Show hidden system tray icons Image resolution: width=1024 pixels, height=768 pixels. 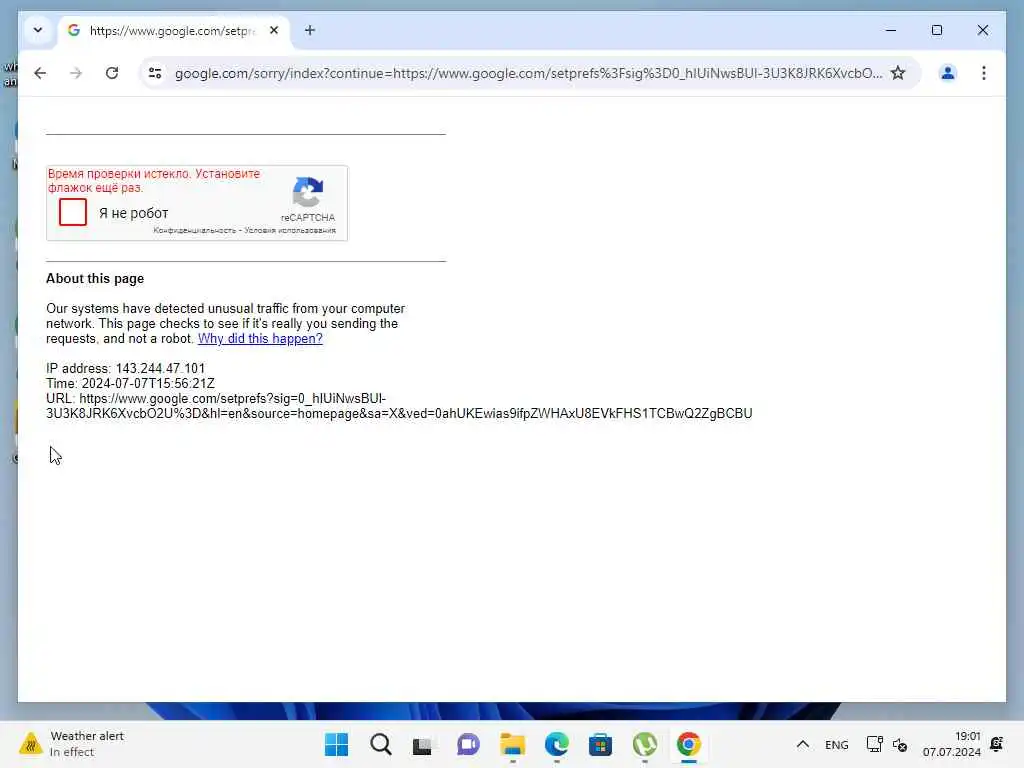point(803,744)
